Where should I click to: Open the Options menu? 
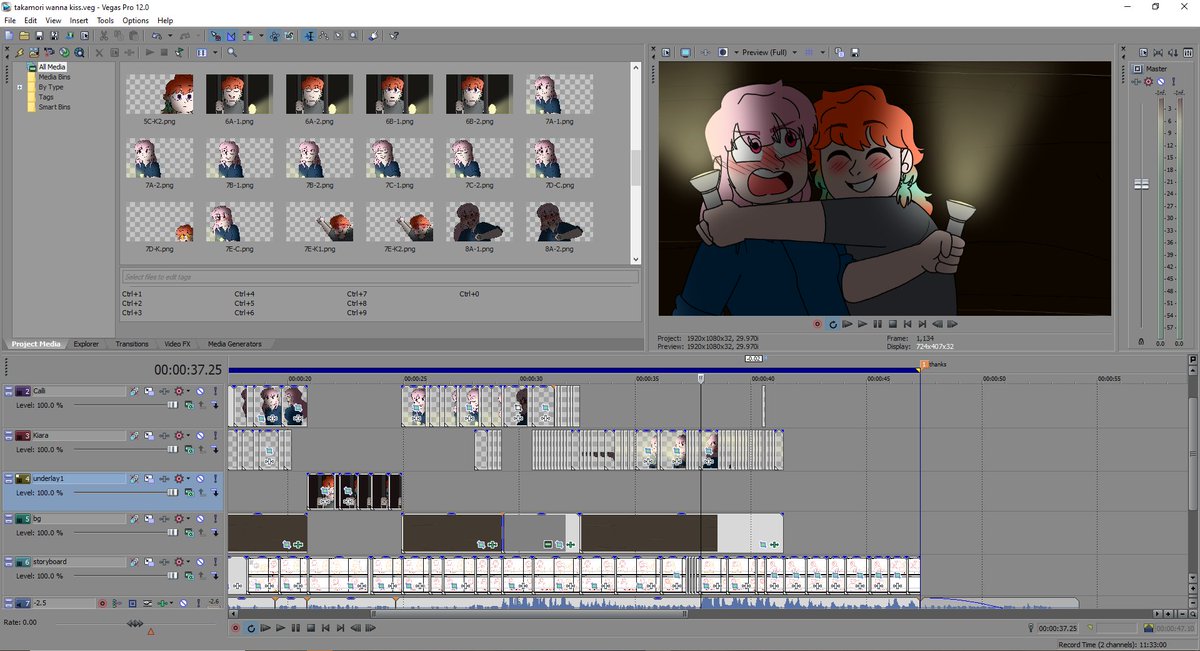[135, 20]
